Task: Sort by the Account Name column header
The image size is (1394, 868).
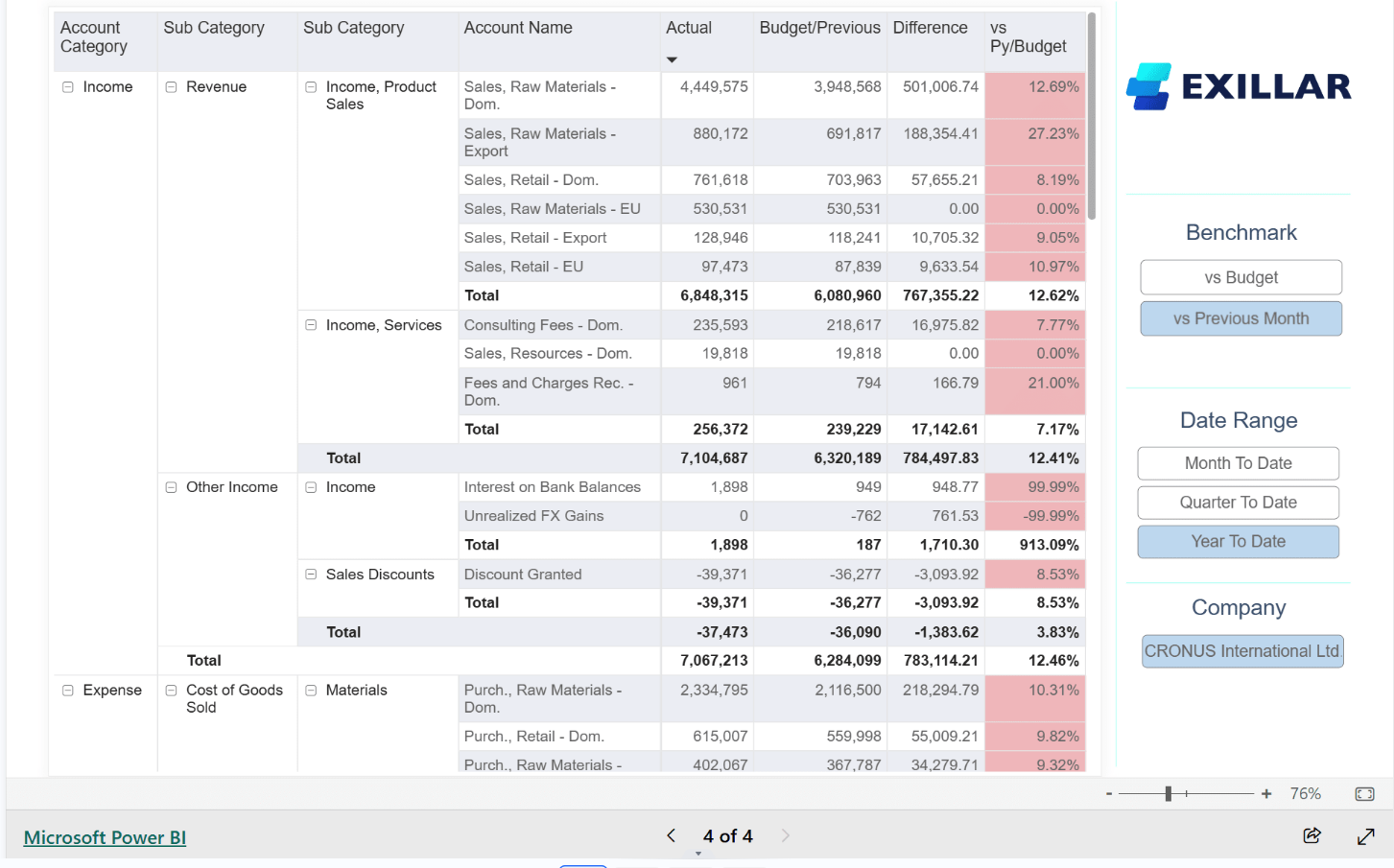Action: (x=518, y=28)
